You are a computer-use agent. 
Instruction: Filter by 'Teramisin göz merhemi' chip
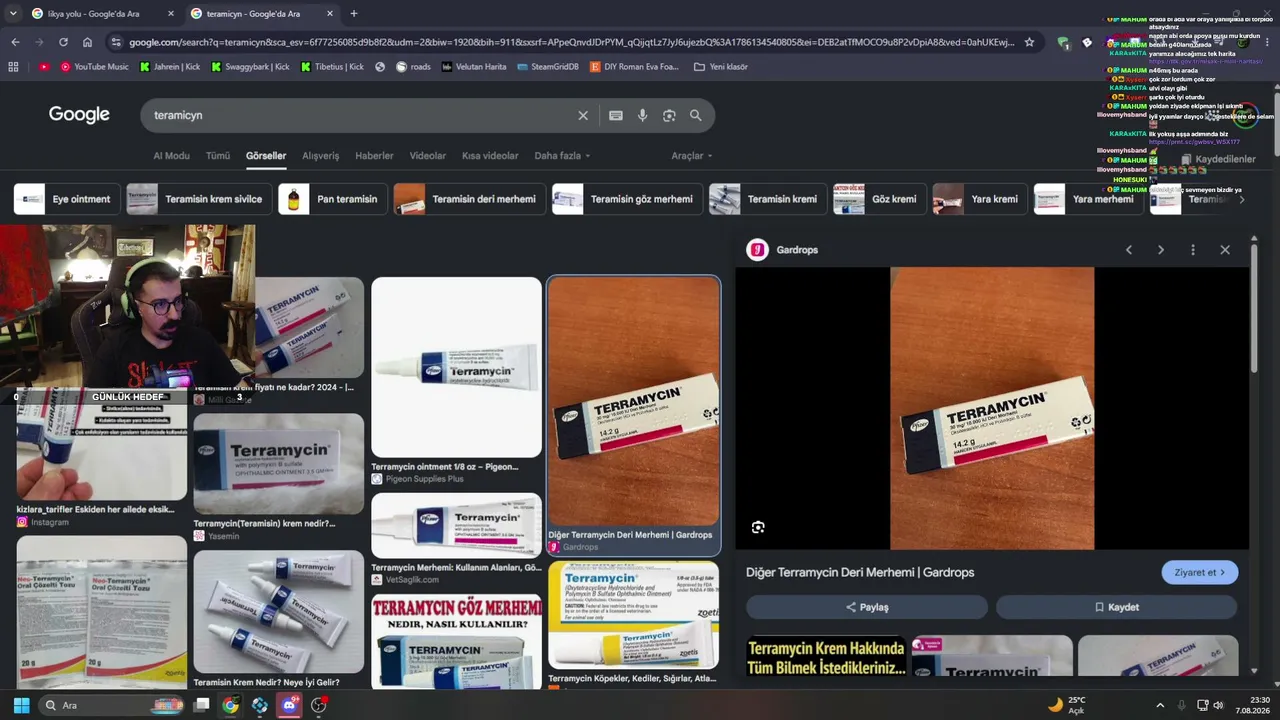tap(627, 199)
